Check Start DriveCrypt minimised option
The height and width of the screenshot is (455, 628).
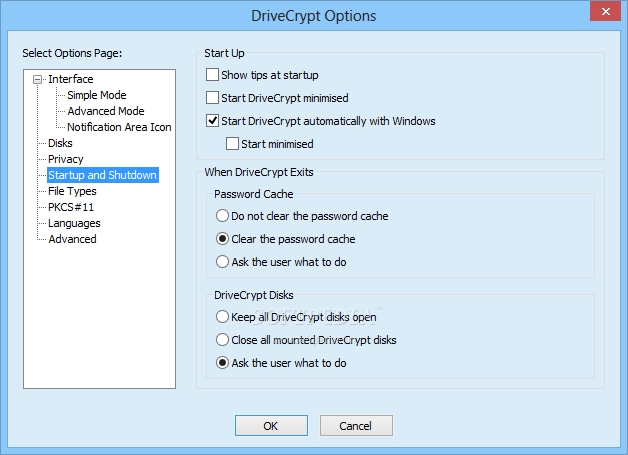click(212, 98)
